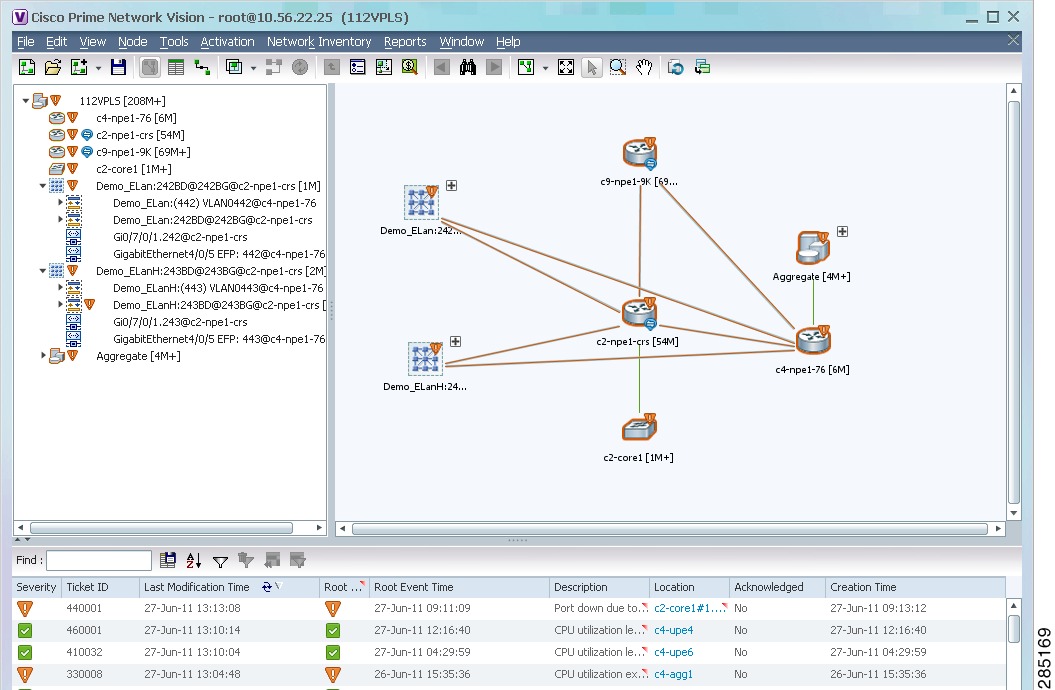Image resolution: width=1055 pixels, height=690 pixels.
Task: Open a map with the folder icon
Action: pyautogui.click(x=52, y=67)
